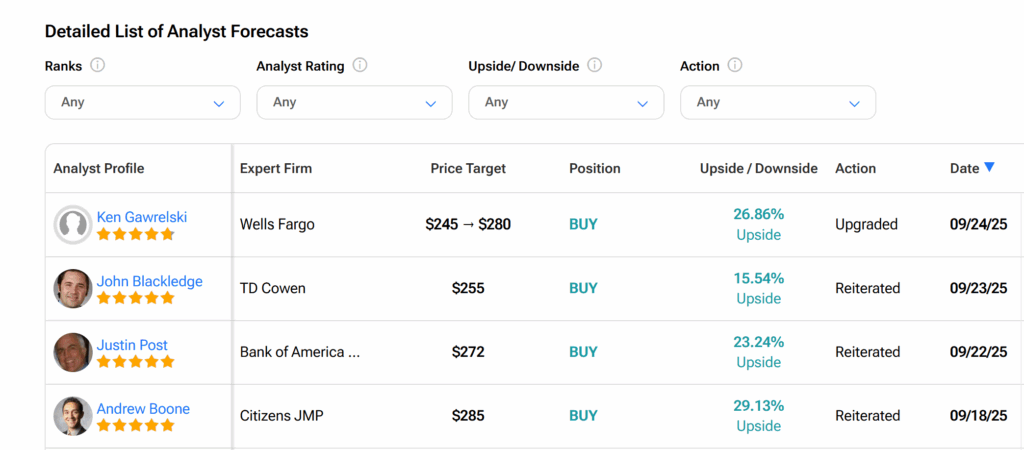Click Justin Post's profile photo

[73, 352]
